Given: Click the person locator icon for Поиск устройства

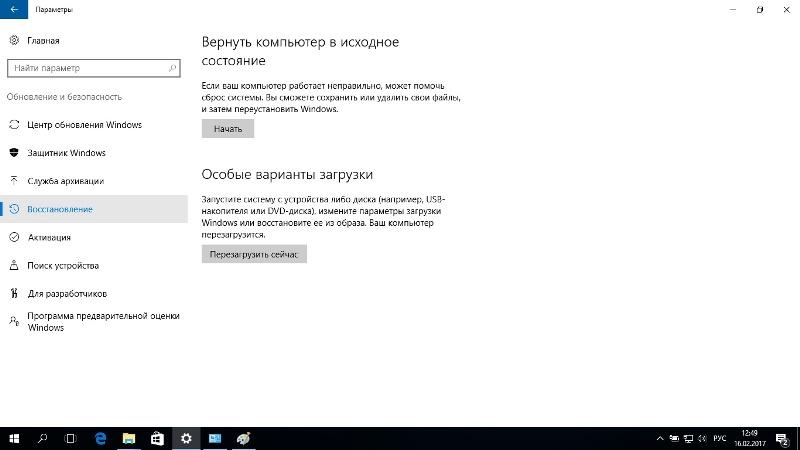Looking at the screenshot, I should 14,265.
